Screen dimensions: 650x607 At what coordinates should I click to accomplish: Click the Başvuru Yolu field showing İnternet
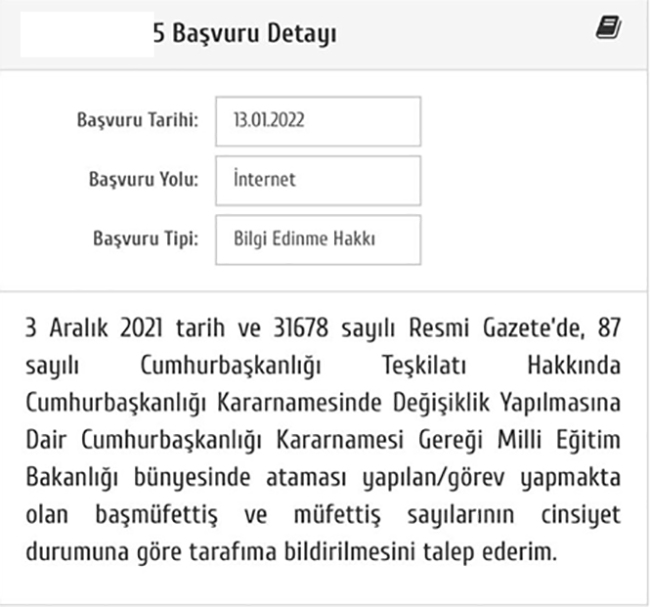[x=318, y=180]
